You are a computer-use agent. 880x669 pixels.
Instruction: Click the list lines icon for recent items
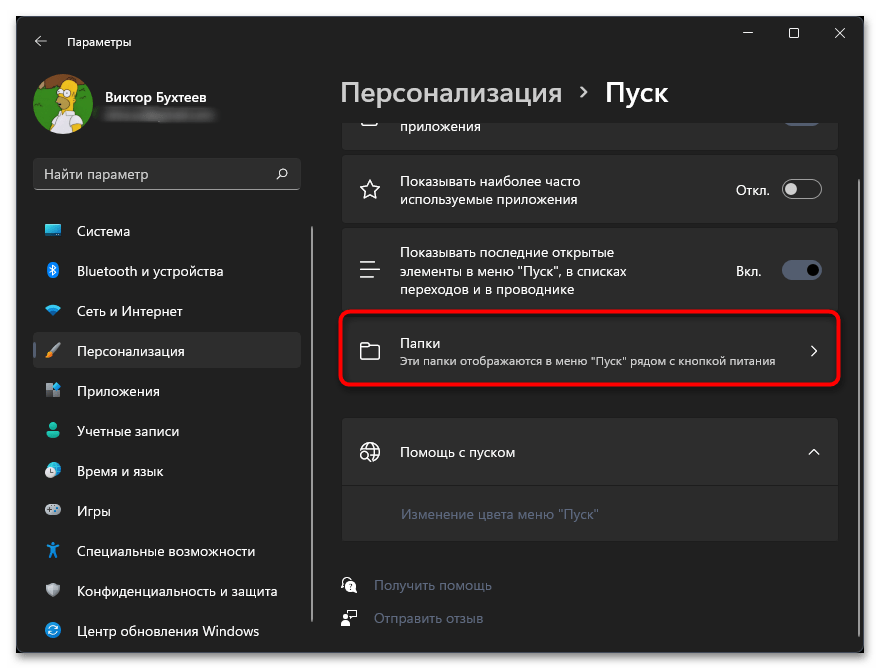(x=369, y=270)
